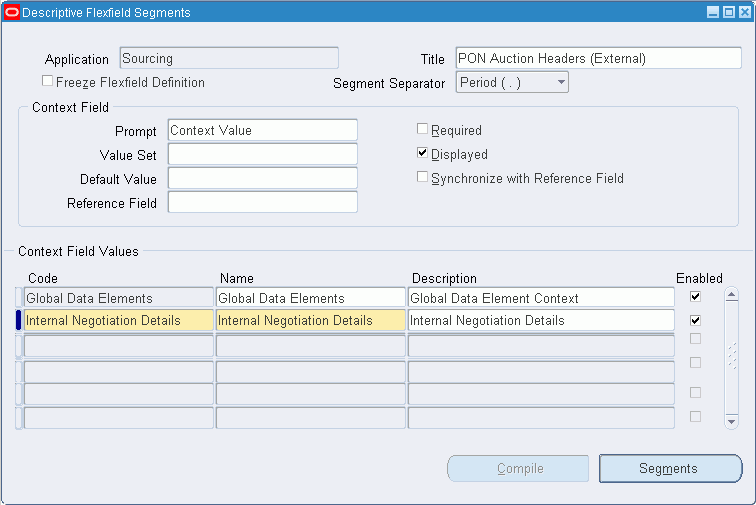
Task: Click the Prompt input field
Action: point(262,130)
